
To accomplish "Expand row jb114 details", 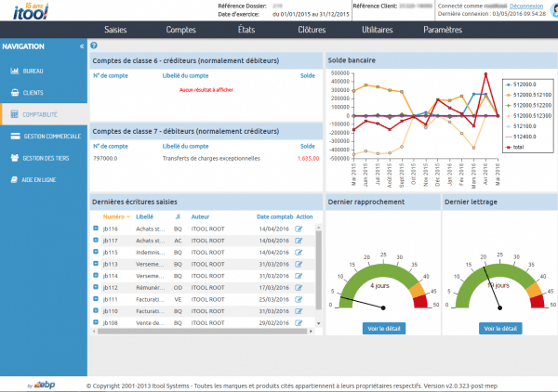I will click(x=96, y=275).
